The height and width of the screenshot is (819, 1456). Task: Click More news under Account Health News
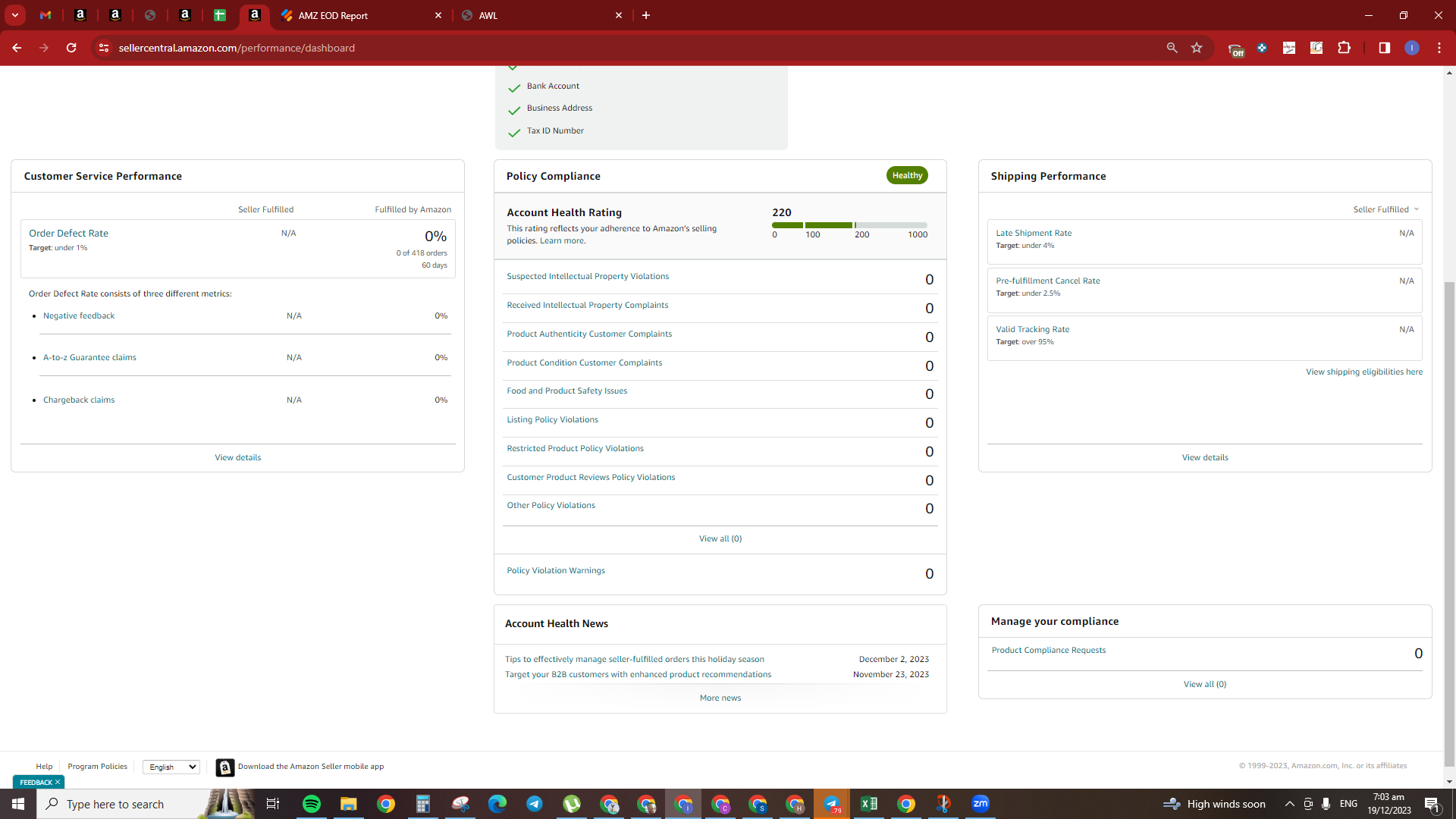(720, 698)
